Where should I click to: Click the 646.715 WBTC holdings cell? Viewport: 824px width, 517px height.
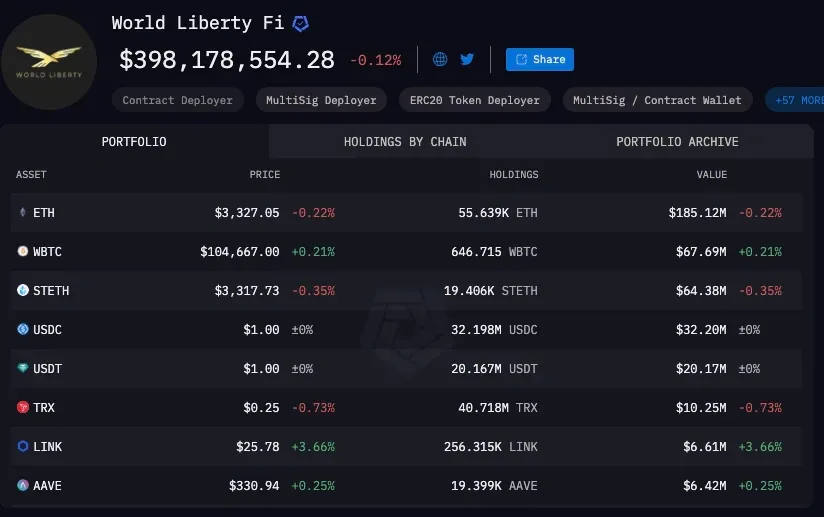pyautogui.click(x=494, y=252)
